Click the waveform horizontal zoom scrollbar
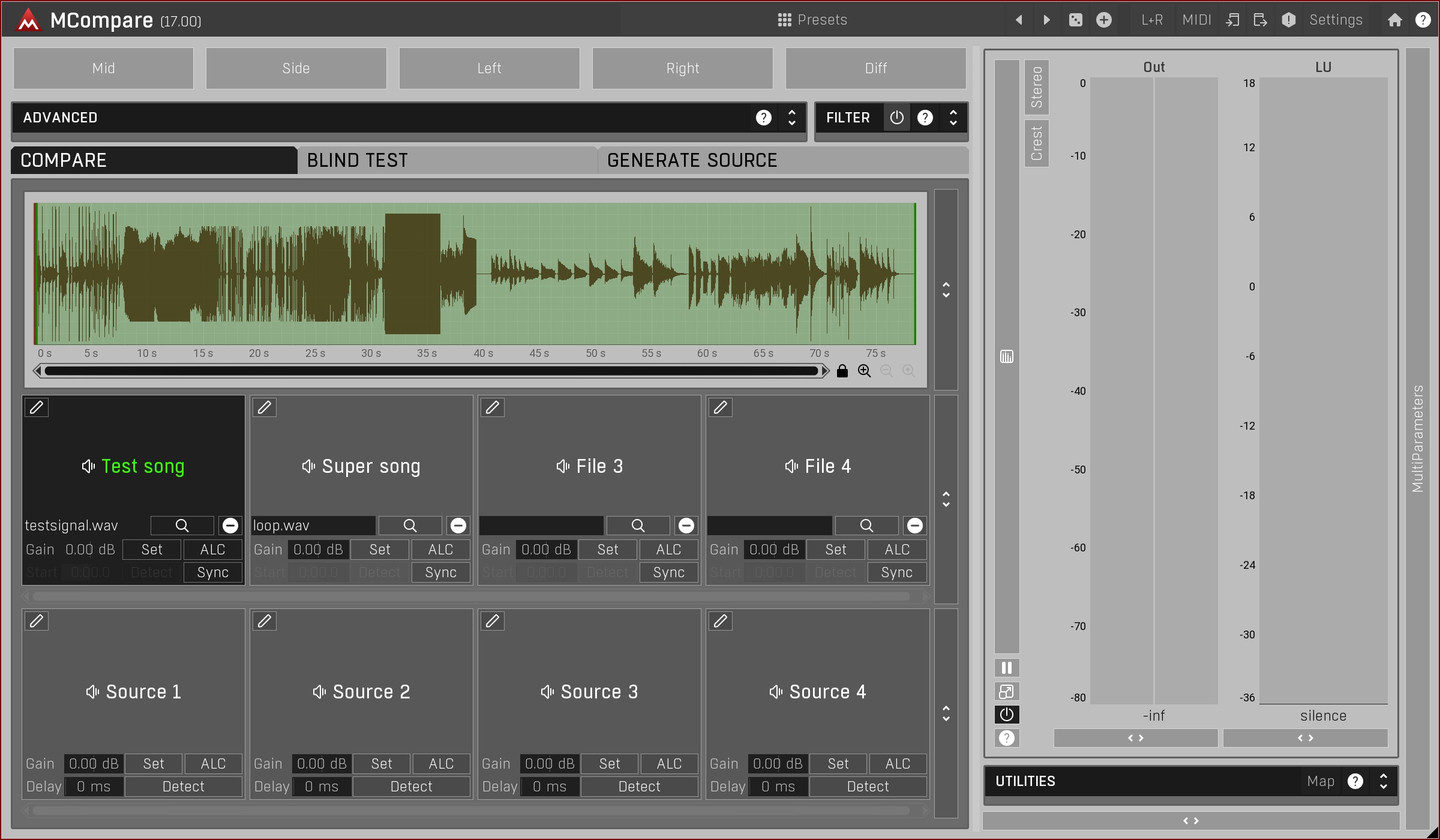 431,371
